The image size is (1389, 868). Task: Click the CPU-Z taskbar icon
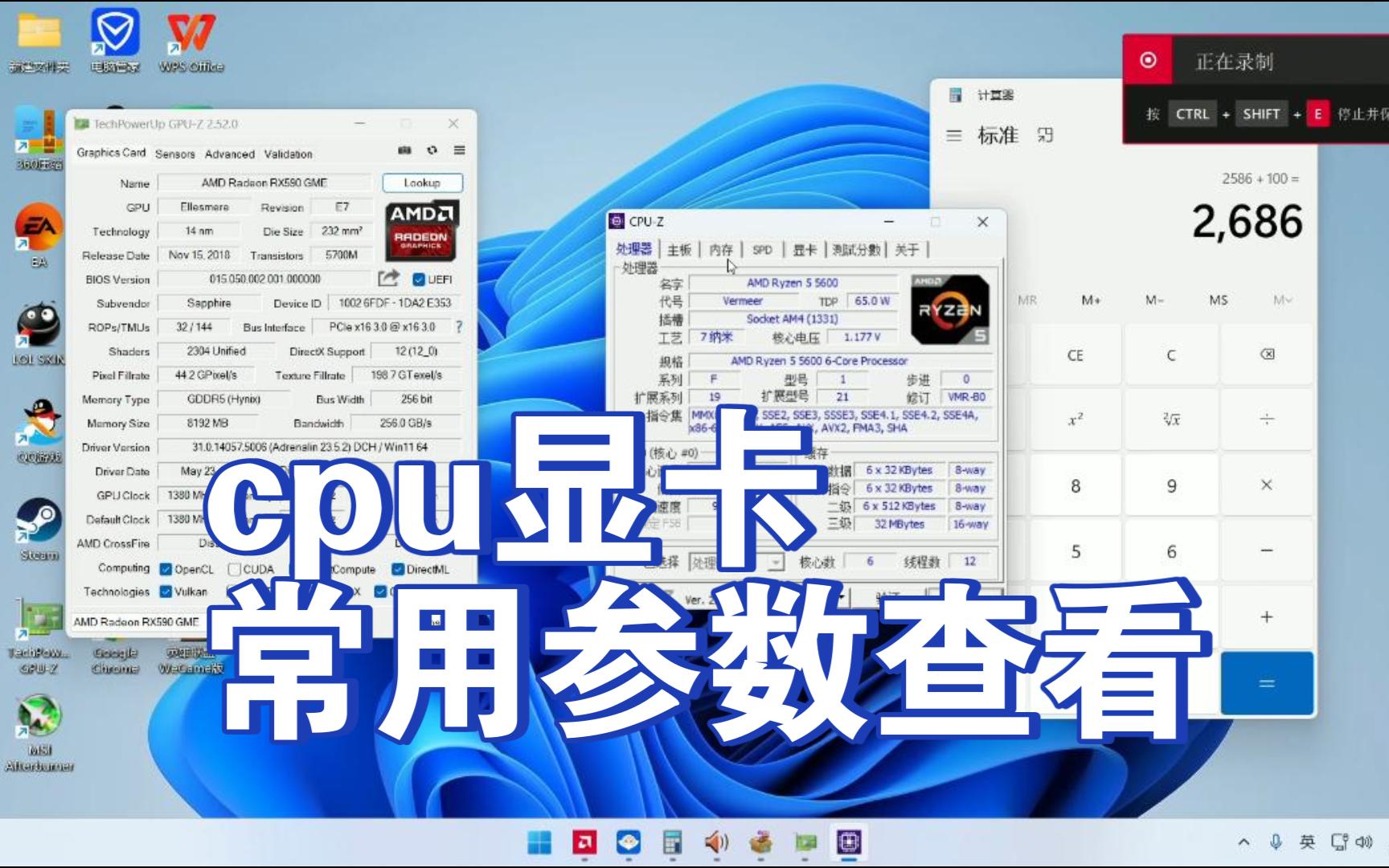pyautogui.click(x=850, y=842)
